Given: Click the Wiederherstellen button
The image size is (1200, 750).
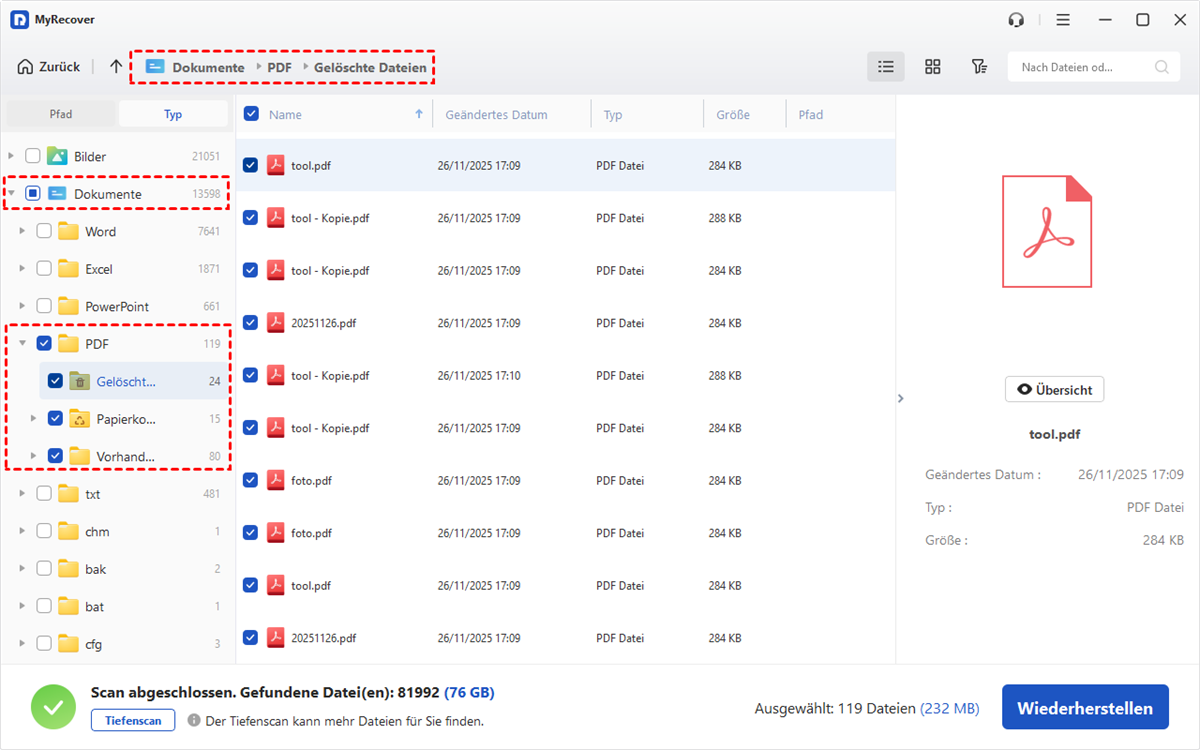Looking at the screenshot, I should [x=1084, y=708].
